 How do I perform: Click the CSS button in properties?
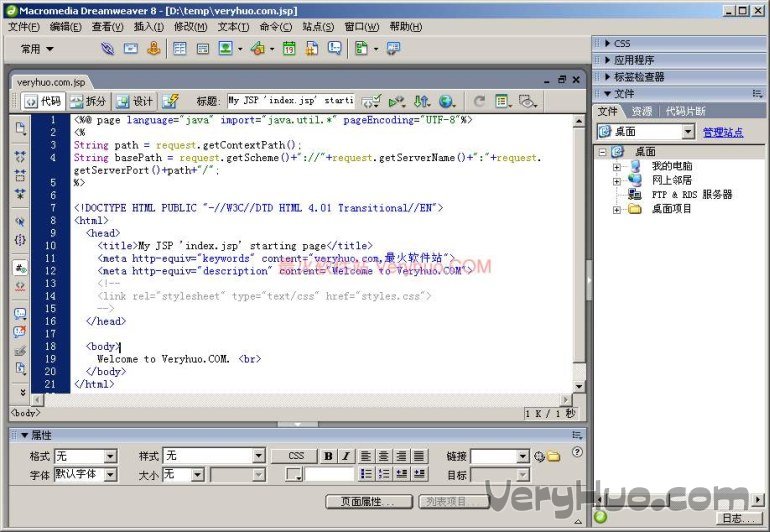coord(296,456)
